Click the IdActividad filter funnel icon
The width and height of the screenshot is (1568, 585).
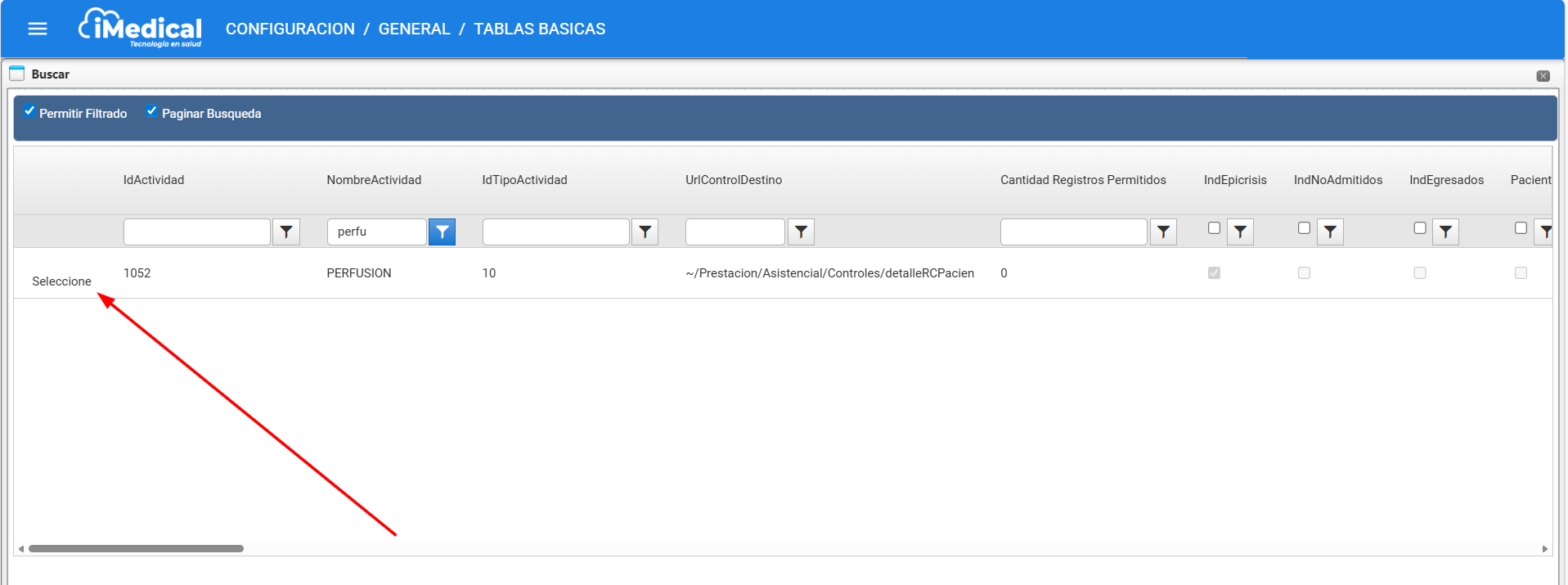[x=286, y=232]
